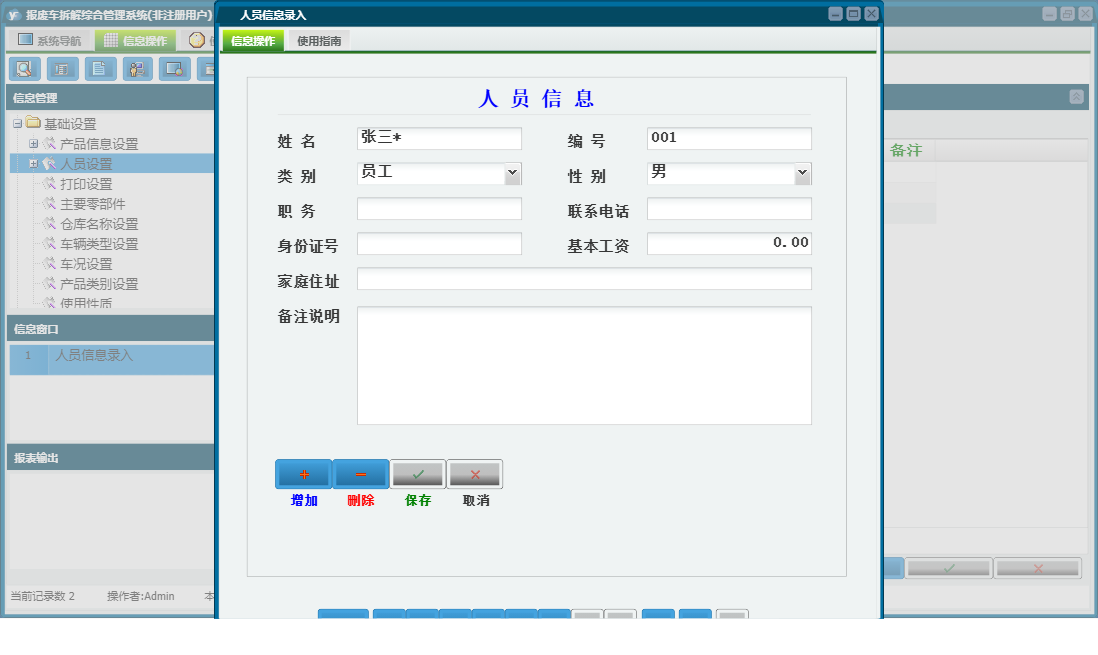
Task: Click the document toolbar icon
Action: 99,68
